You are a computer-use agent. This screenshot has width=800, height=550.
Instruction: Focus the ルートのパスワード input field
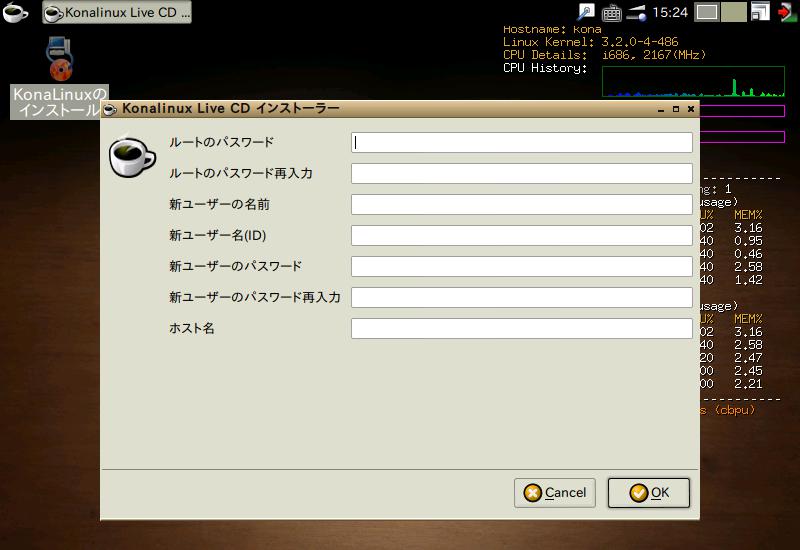point(521,142)
